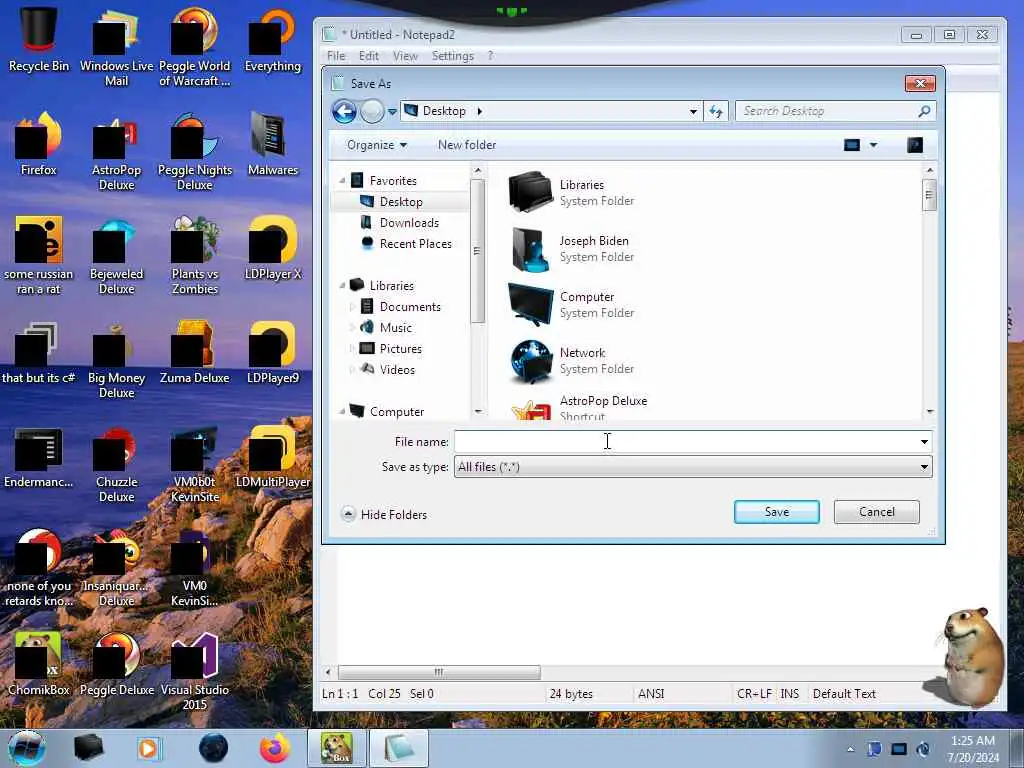Open the File menu in Notepad2
Screen dimensions: 1024x768
(x=336, y=56)
